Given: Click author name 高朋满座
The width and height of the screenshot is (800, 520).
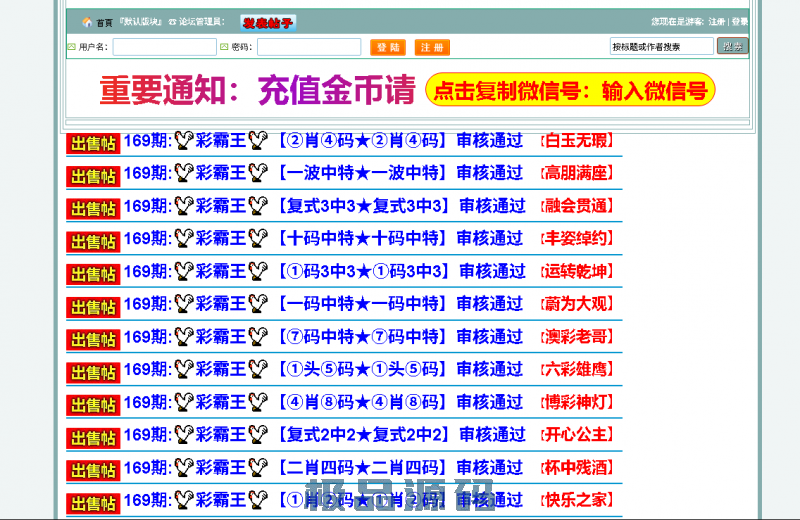Looking at the screenshot, I should (577, 173).
